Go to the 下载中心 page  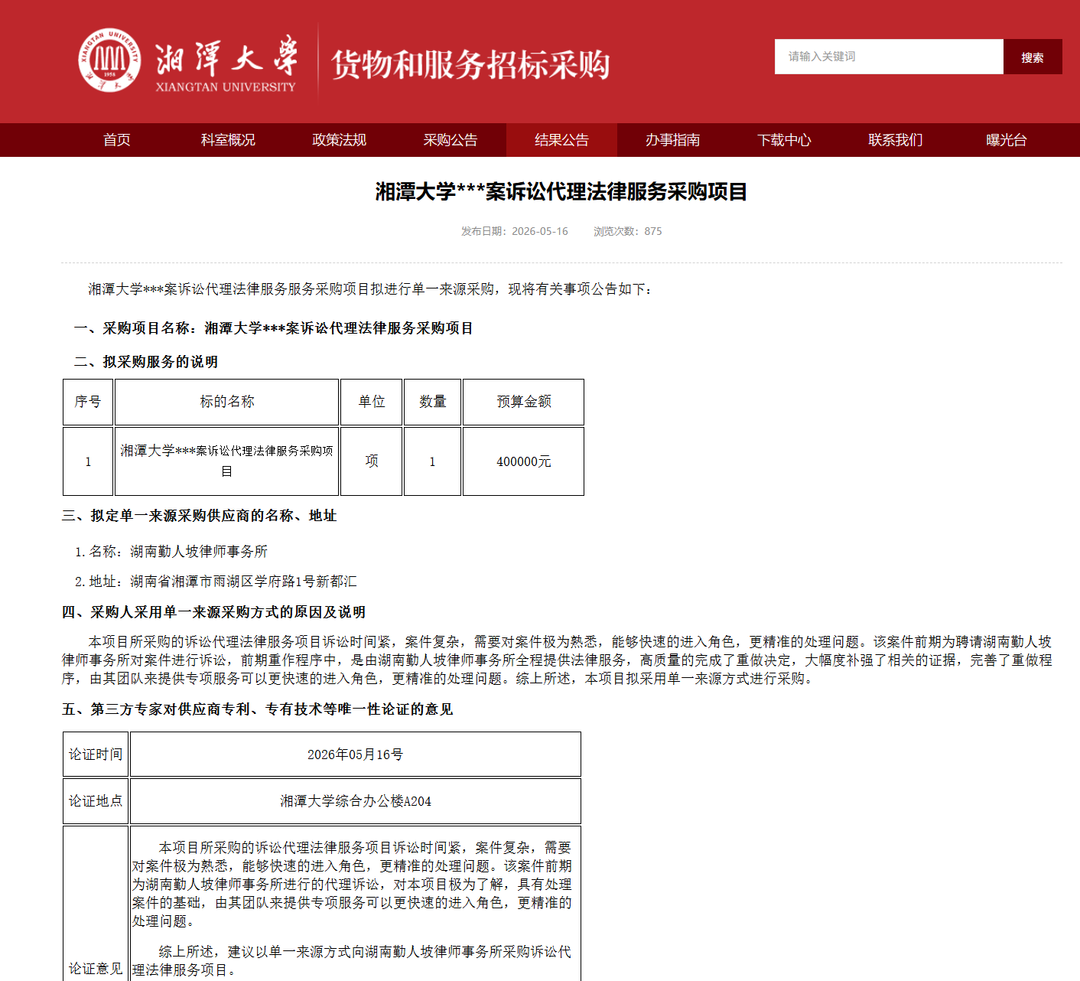coord(784,140)
